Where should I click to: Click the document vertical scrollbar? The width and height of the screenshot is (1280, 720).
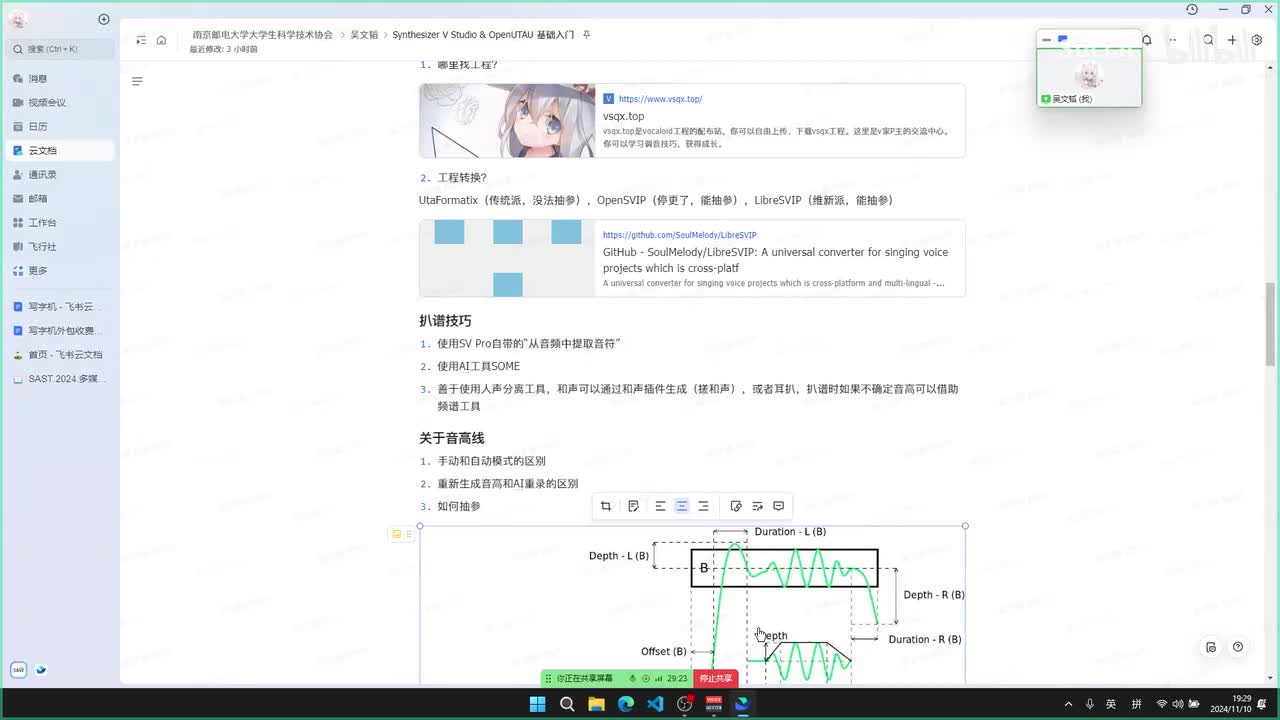1270,325
